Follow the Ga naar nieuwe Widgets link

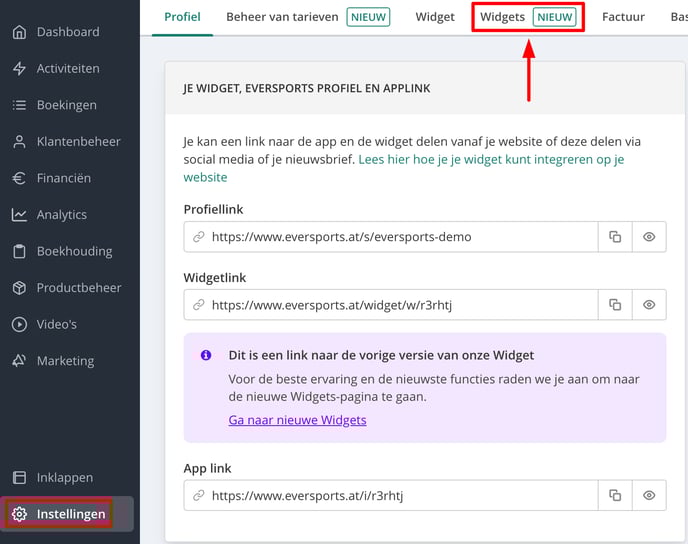point(297,420)
